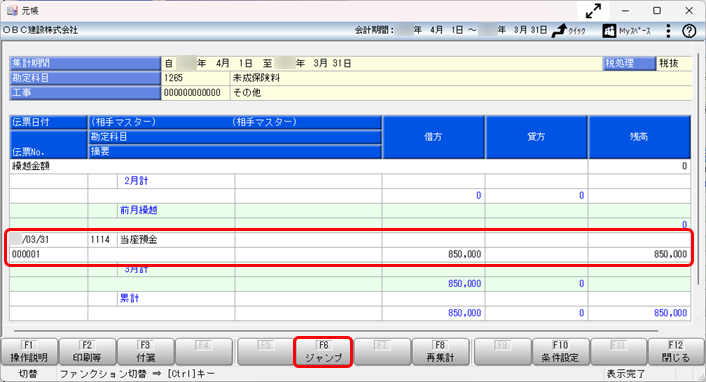Click the F12 閉じる button
This screenshot has height=382, width=706.
pos(675,351)
